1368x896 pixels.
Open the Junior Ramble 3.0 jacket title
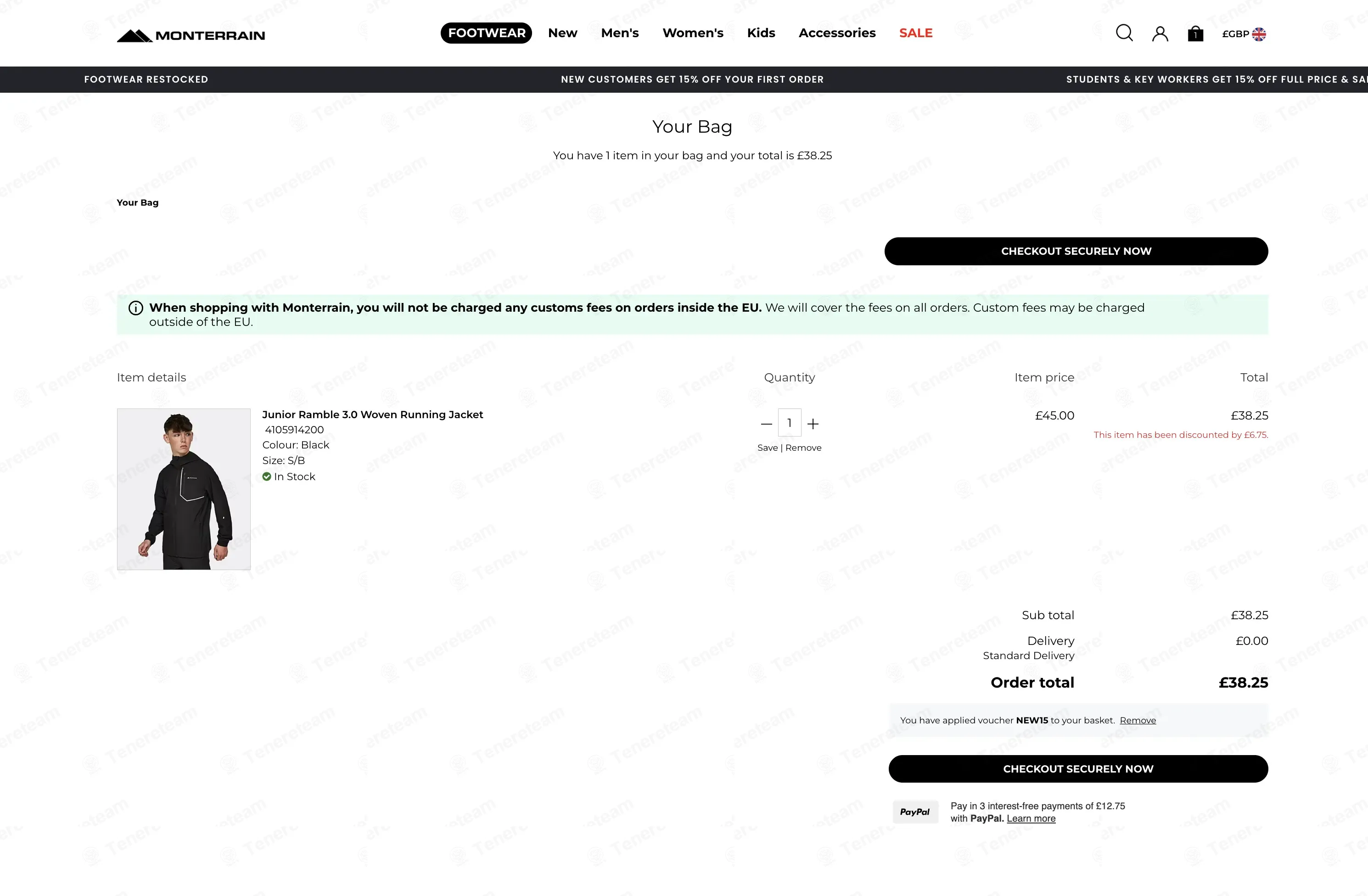pyautogui.click(x=372, y=414)
